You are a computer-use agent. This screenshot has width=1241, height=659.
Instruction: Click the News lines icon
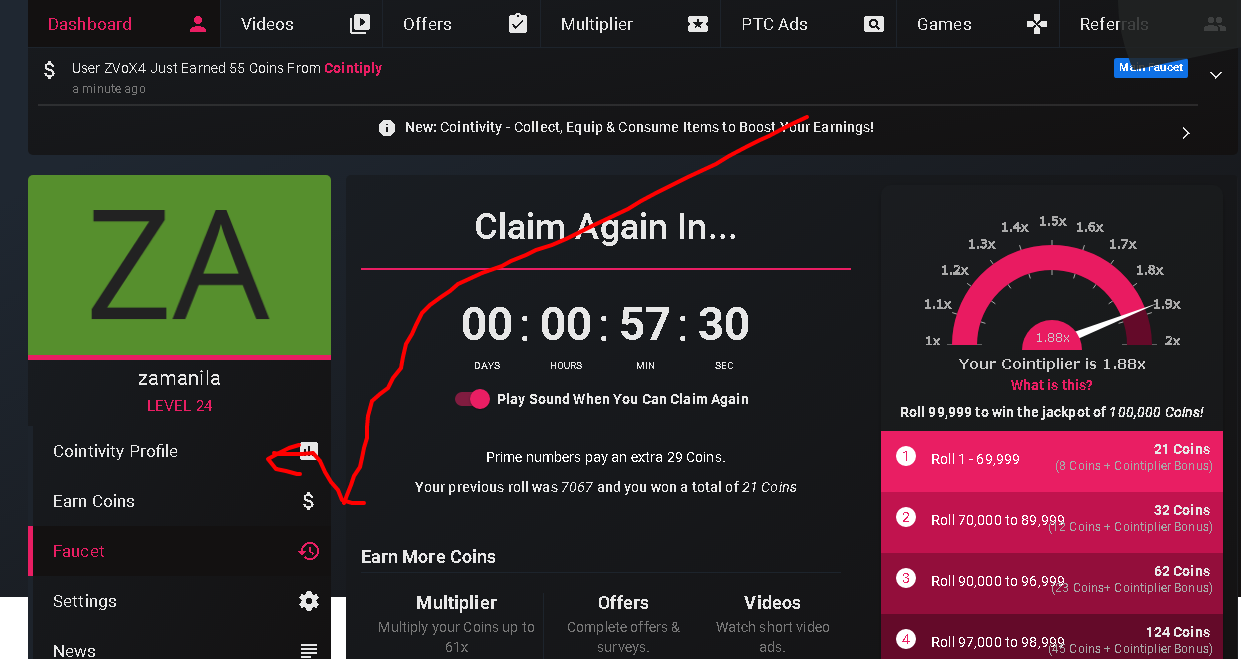coord(309,651)
